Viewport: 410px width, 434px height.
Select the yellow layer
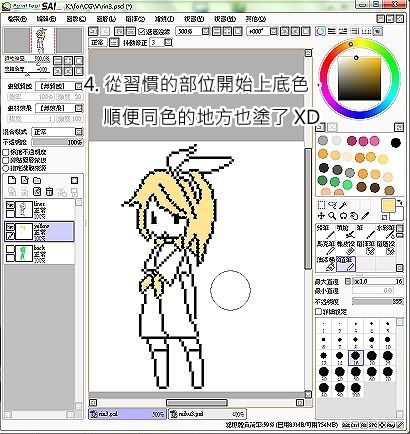pyautogui.click(x=39, y=231)
